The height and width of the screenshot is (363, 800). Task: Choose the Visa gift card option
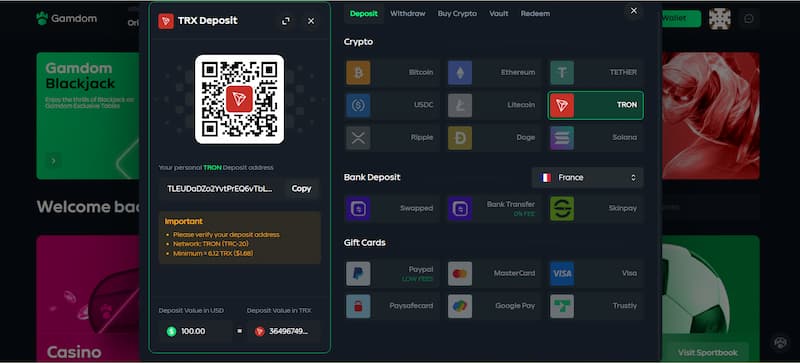point(596,274)
